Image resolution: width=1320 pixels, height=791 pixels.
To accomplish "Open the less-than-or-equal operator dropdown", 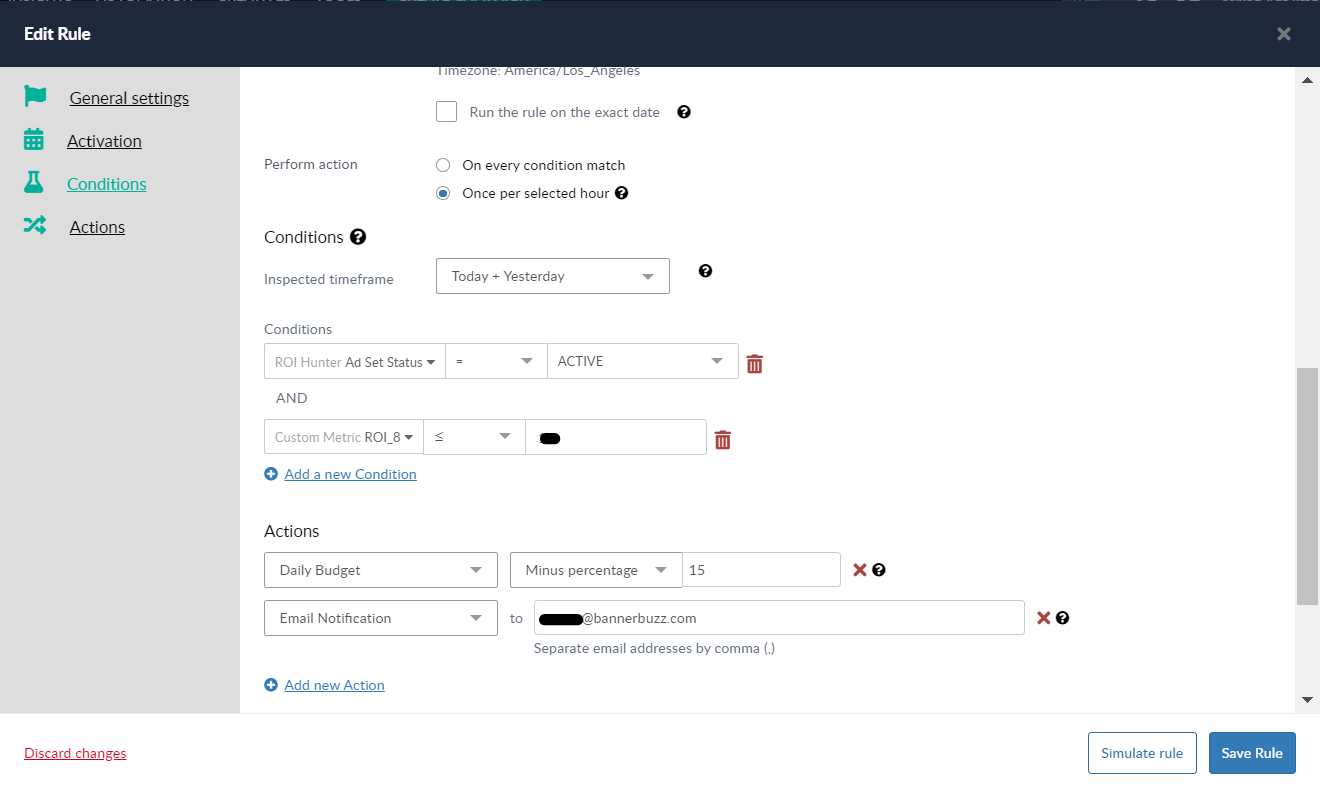I will click(x=475, y=437).
